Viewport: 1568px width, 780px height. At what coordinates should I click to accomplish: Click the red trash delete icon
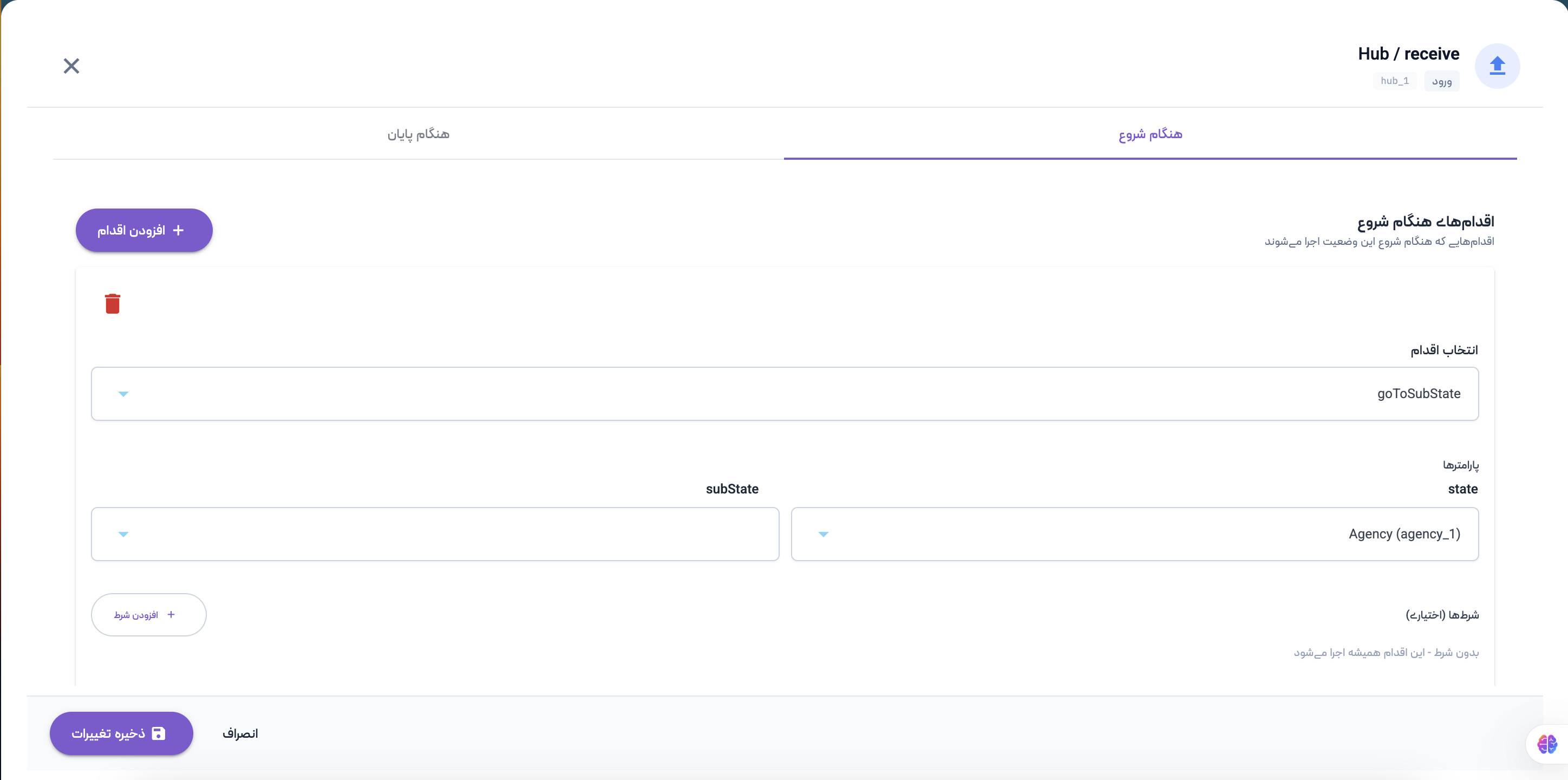113,303
